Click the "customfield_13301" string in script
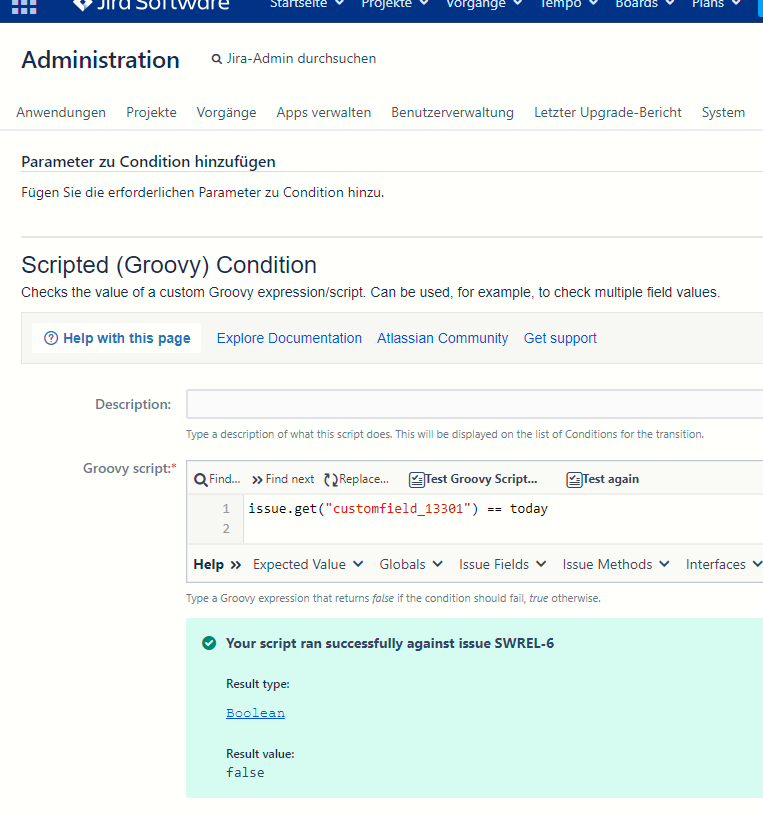 [398, 509]
